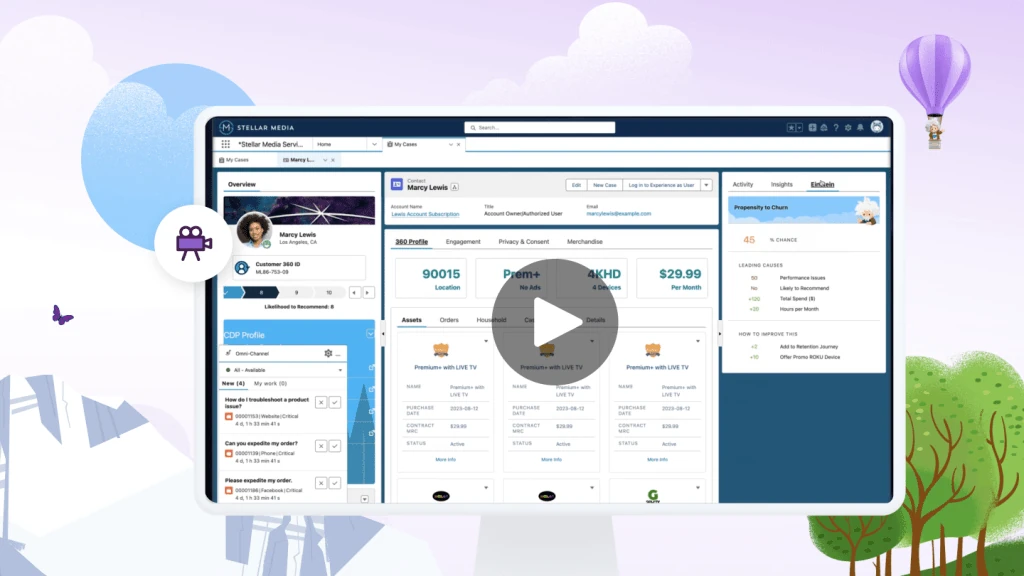
Task: Close the My Cases workspace tab
Action: click(458, 144)
